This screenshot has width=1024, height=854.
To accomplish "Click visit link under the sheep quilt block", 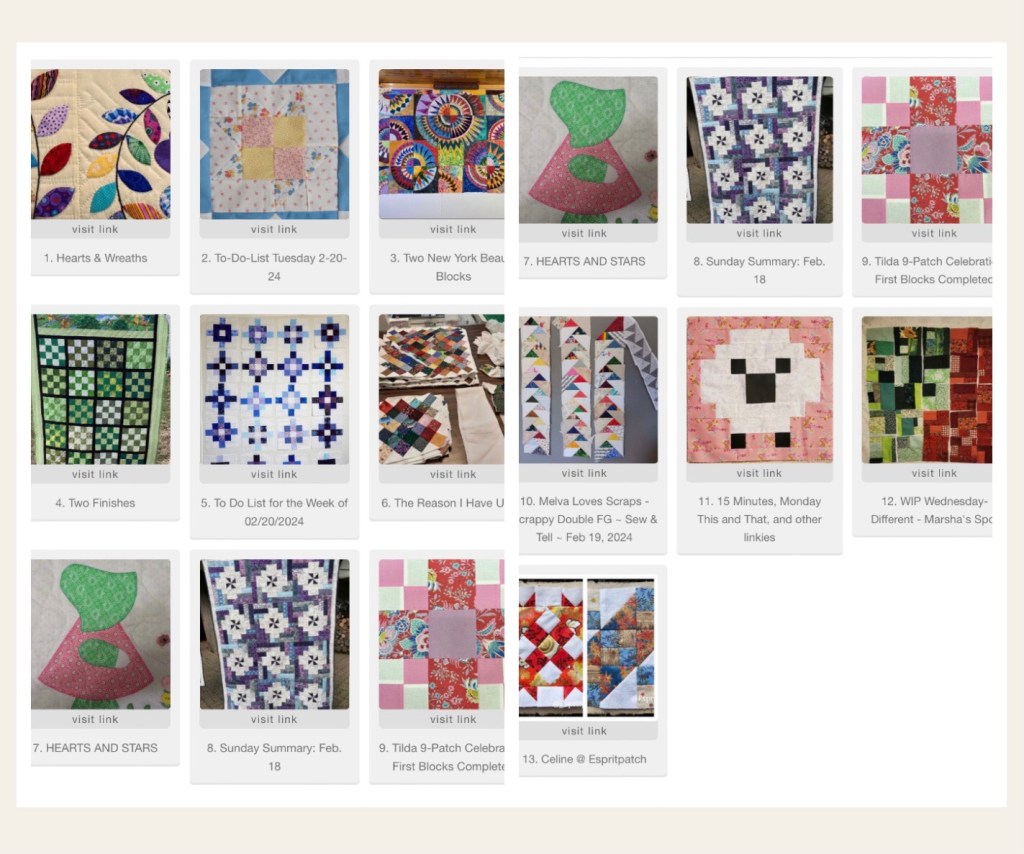I will pyautogui.click(x=760, y=473).
